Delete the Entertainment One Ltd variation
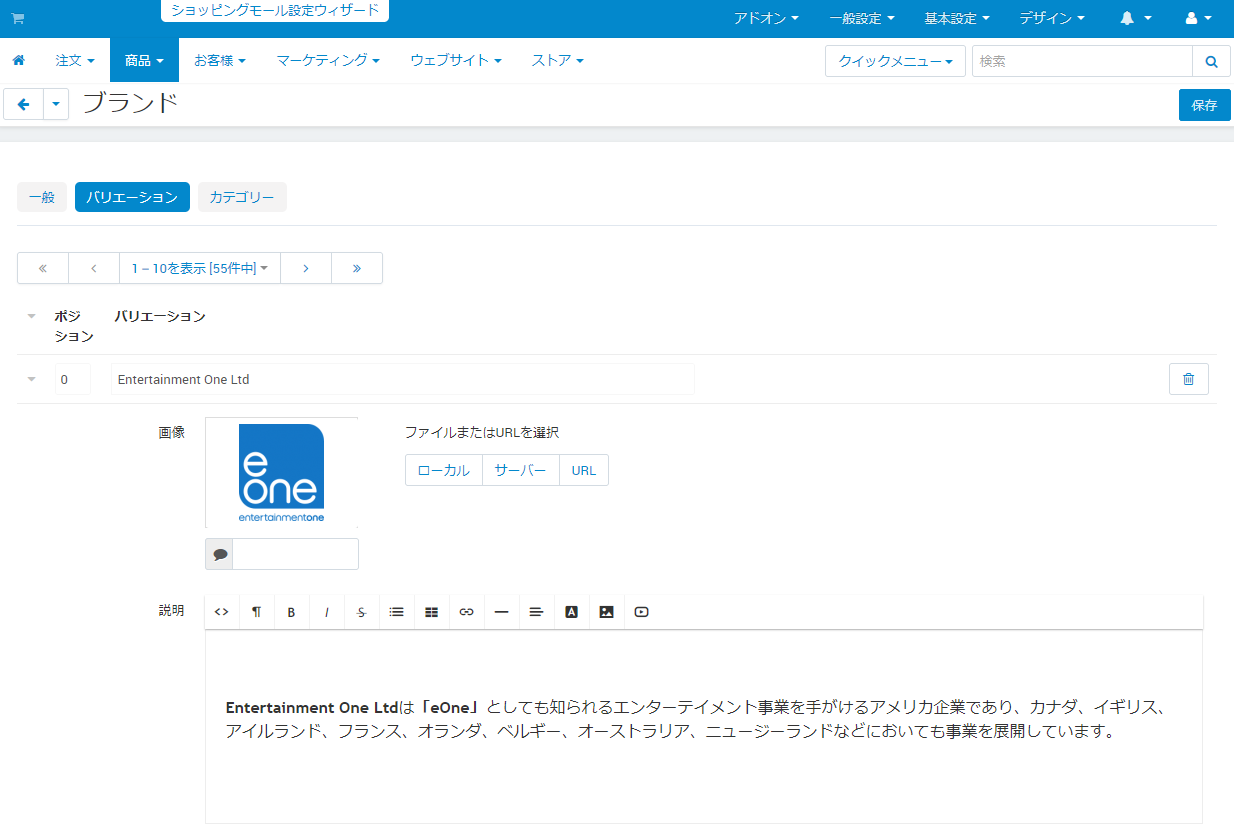 [1188, 379]
